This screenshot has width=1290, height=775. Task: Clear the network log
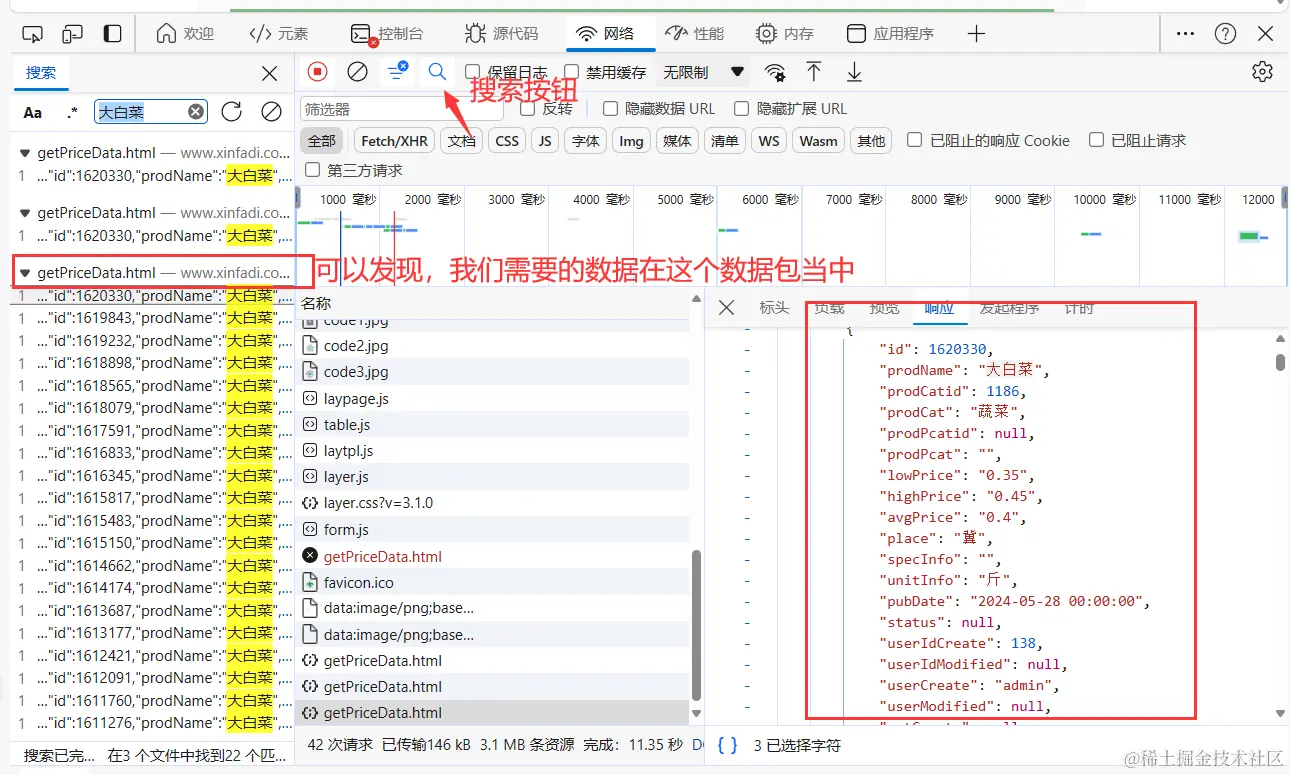[x=357, y=72]
